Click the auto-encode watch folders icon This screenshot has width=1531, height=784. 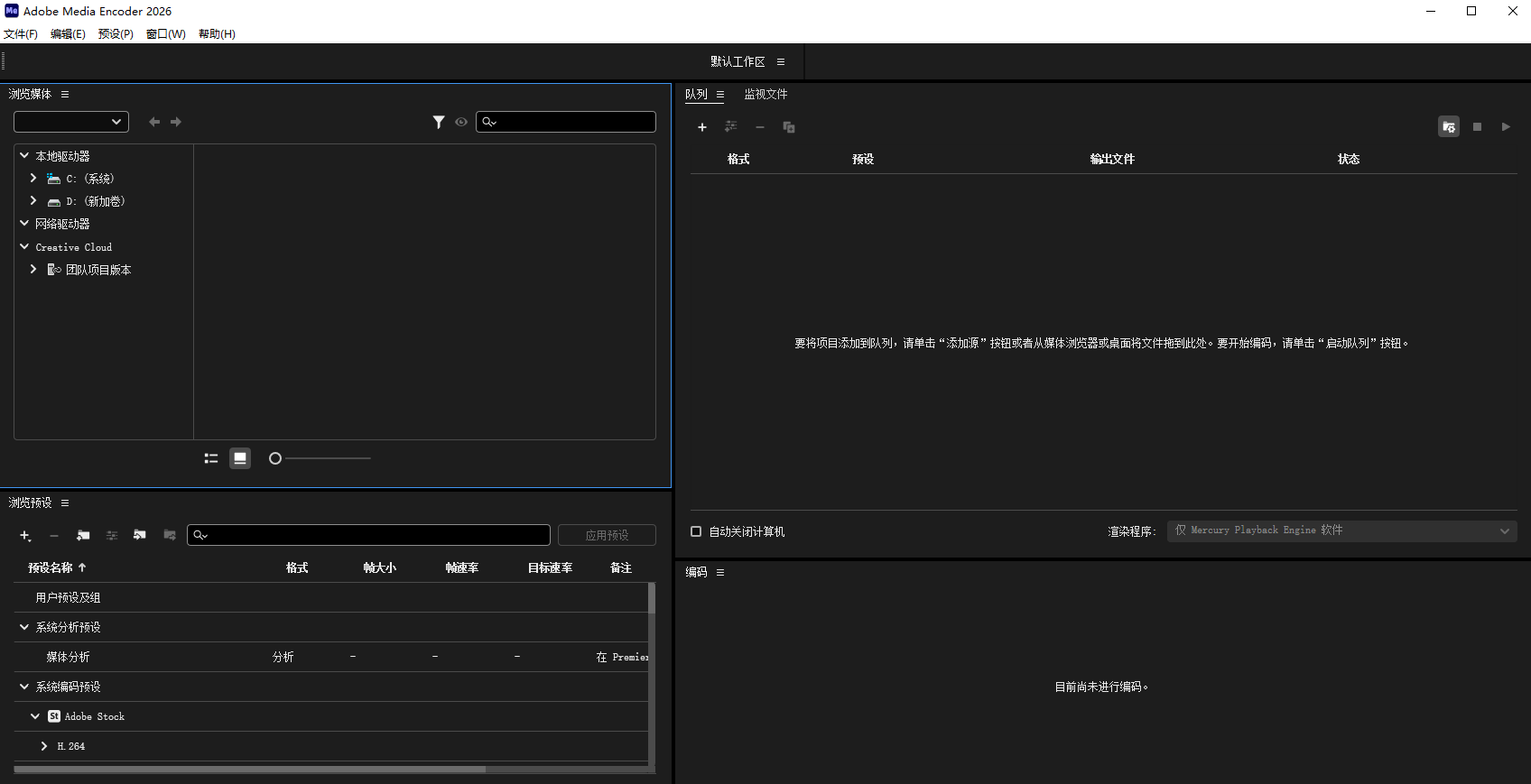(1448, 127)
